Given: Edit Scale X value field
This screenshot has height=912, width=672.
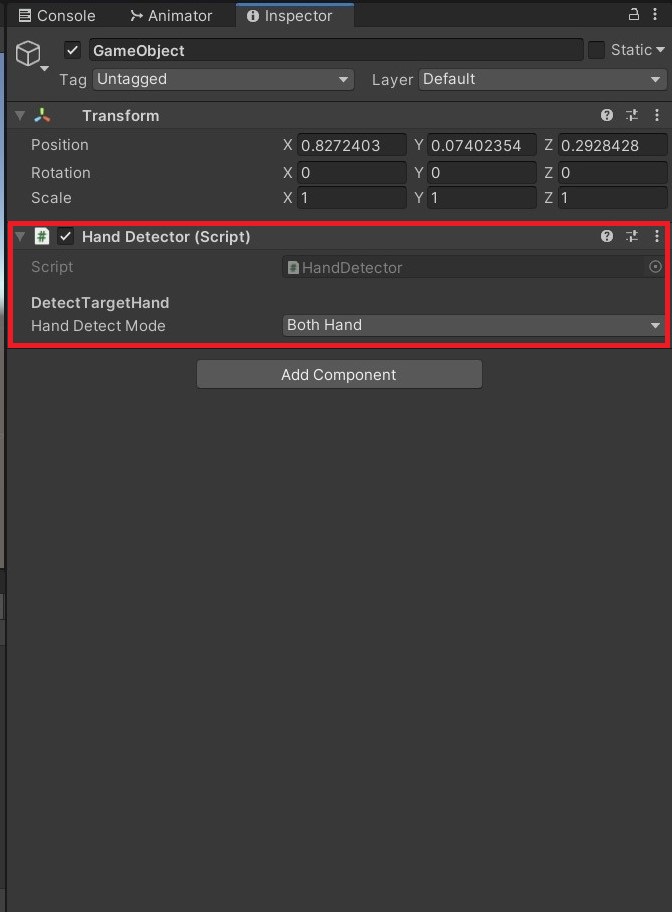Looking at the screenshot, I should point(351,198).
